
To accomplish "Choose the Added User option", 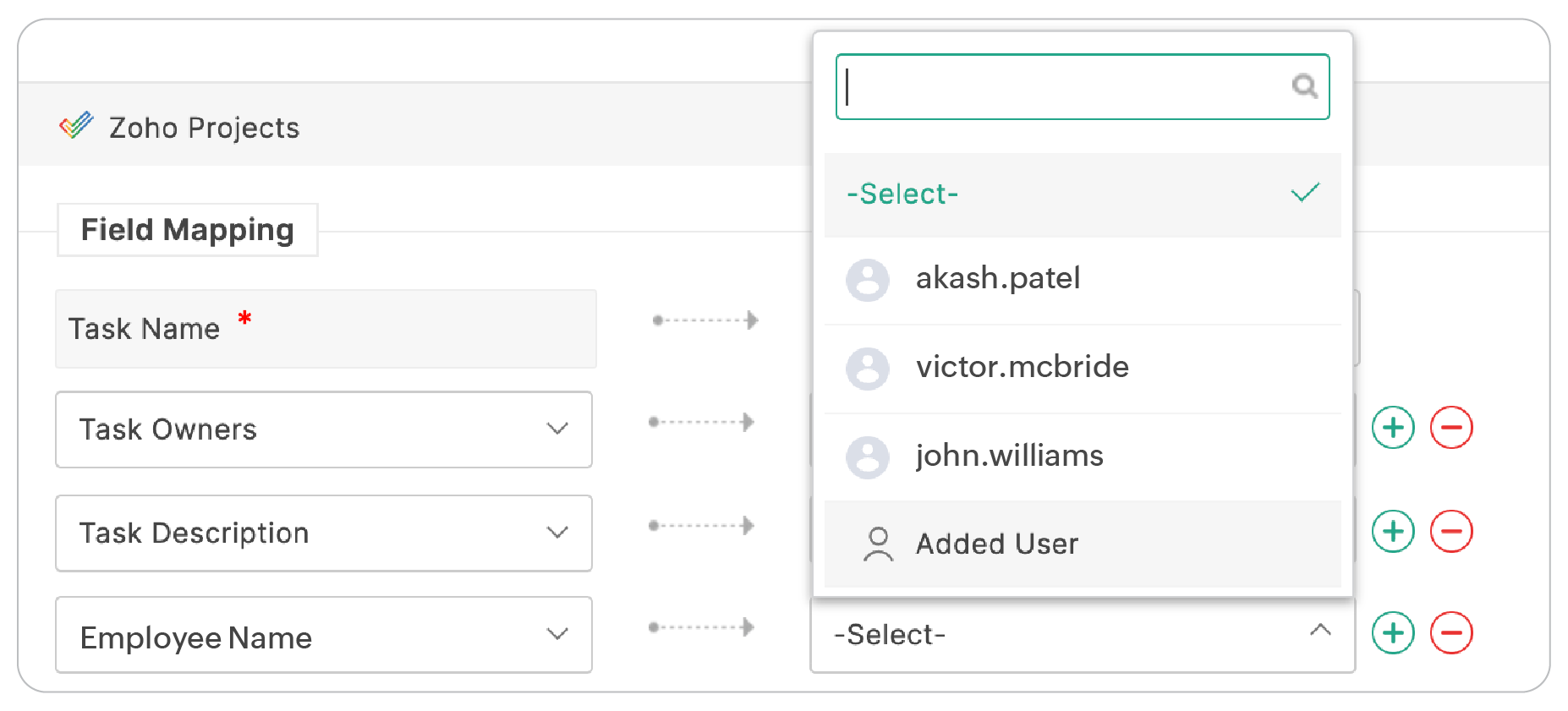I will [x=997, y=544].
